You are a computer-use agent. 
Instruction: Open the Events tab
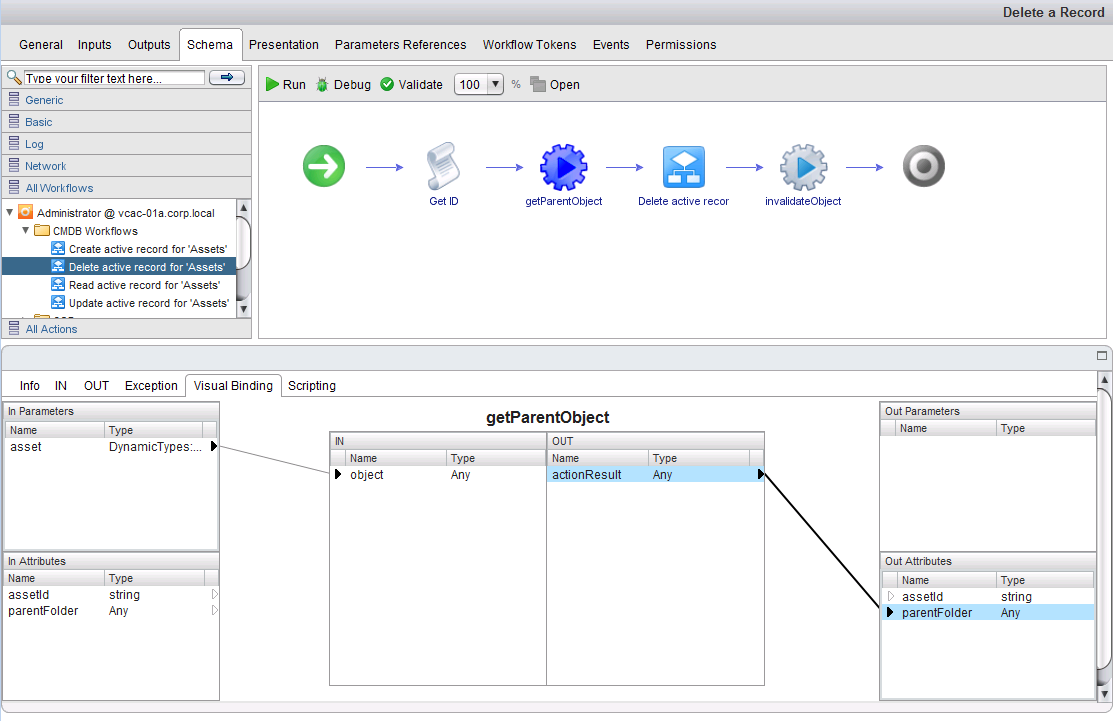tap(610, 45)
